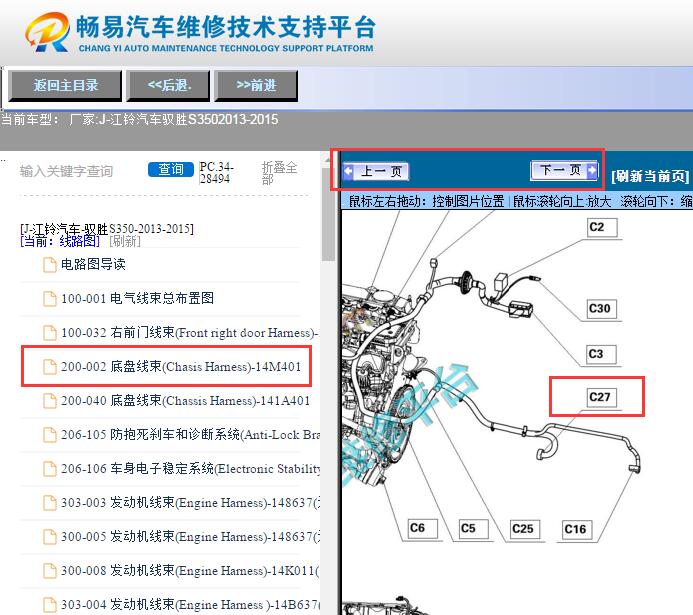Click the document icon beside 300-005
Screen dimensions: 693x615
tap(50, 537)
